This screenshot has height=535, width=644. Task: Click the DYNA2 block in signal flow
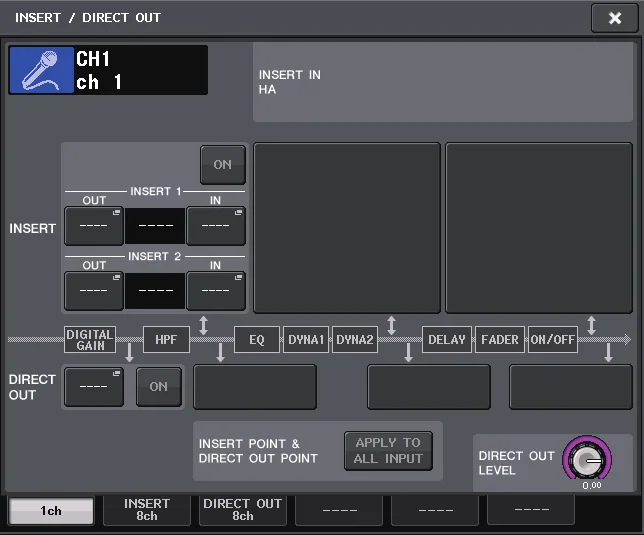(354, 340)
